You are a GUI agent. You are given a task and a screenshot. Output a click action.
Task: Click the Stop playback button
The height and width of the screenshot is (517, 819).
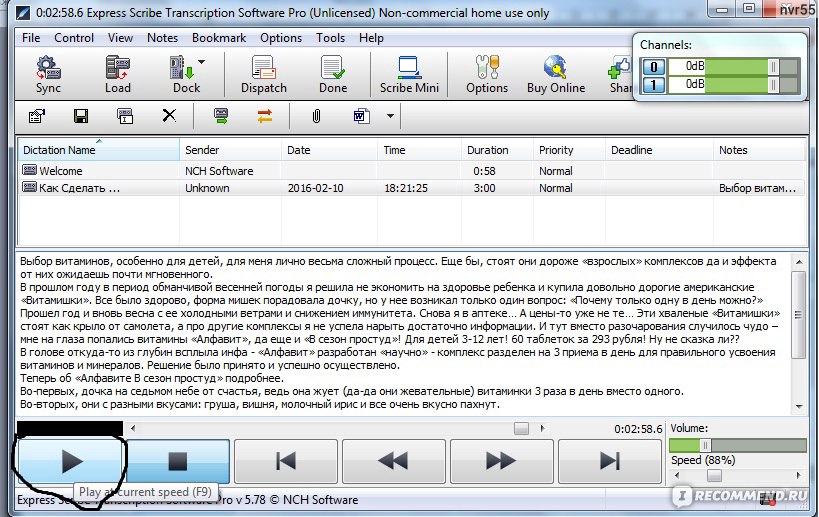[178, 462]
